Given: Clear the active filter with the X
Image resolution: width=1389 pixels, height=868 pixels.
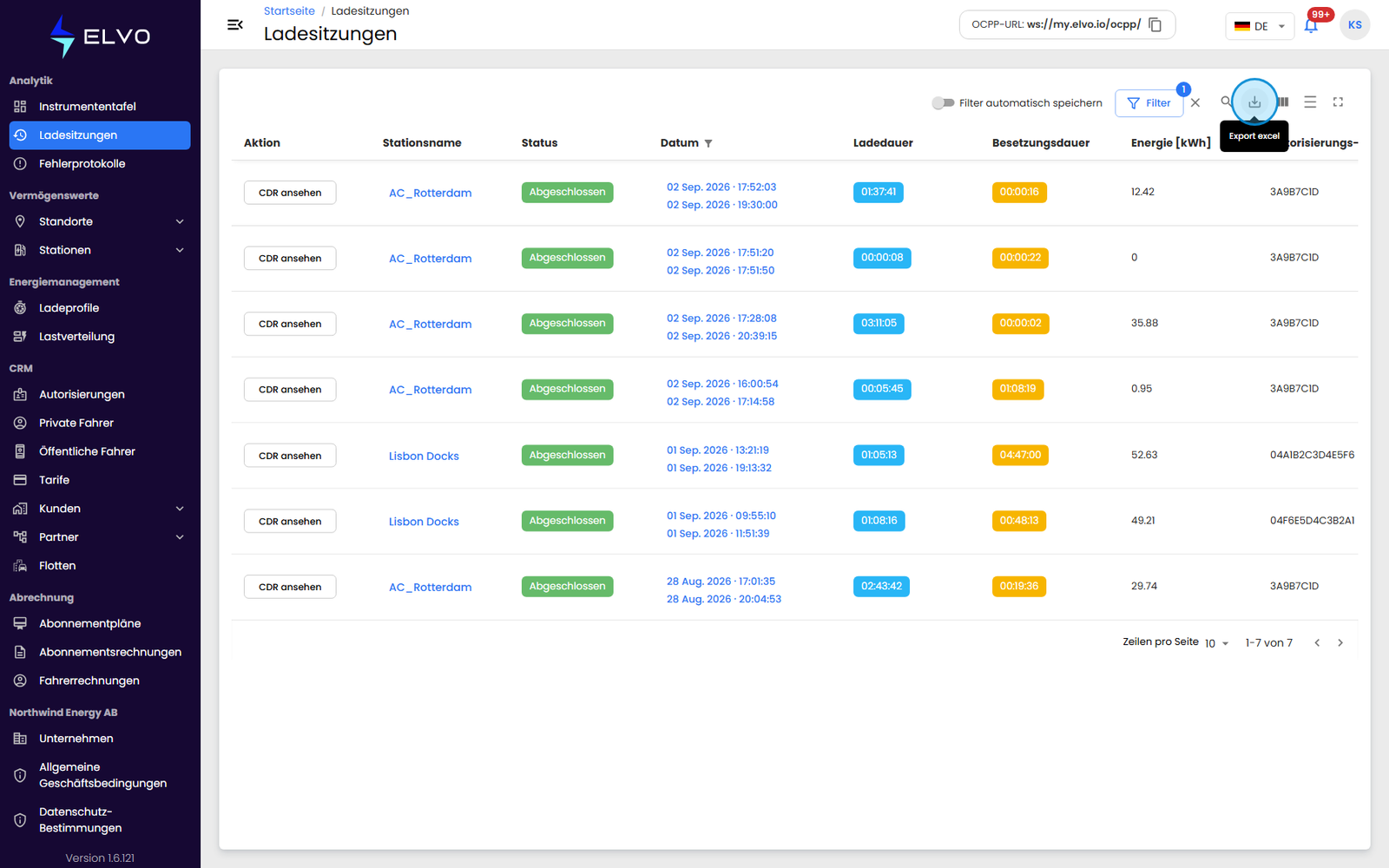Looking at the screenshot, I should click(1195, 102).
